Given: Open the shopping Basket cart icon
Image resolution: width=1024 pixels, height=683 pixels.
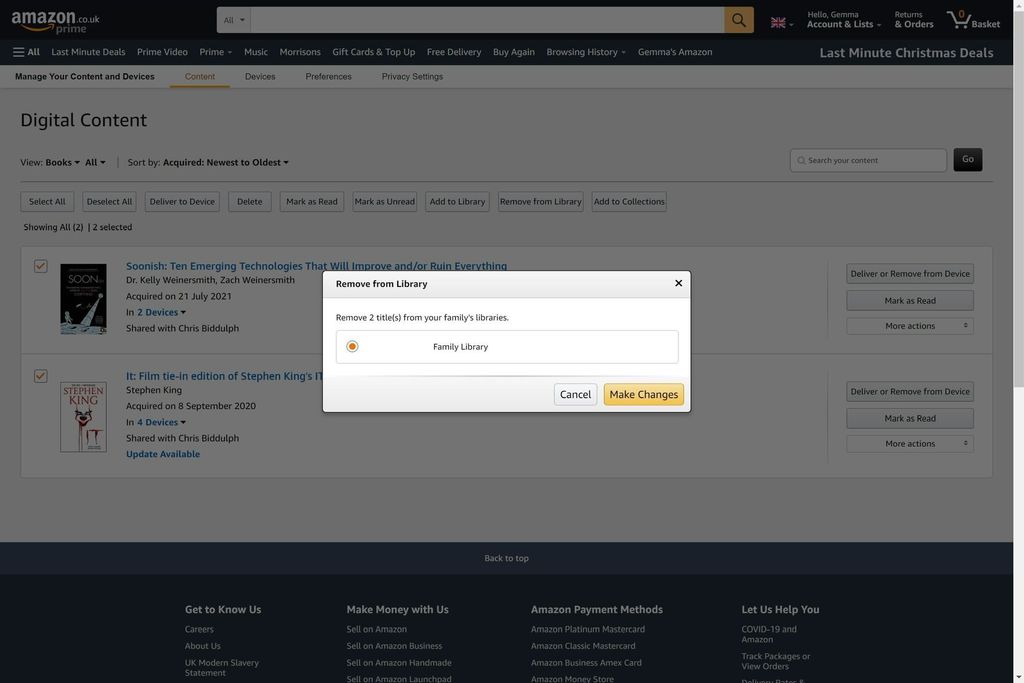Looking at the screenshot, I should click(x=973, y=20).
